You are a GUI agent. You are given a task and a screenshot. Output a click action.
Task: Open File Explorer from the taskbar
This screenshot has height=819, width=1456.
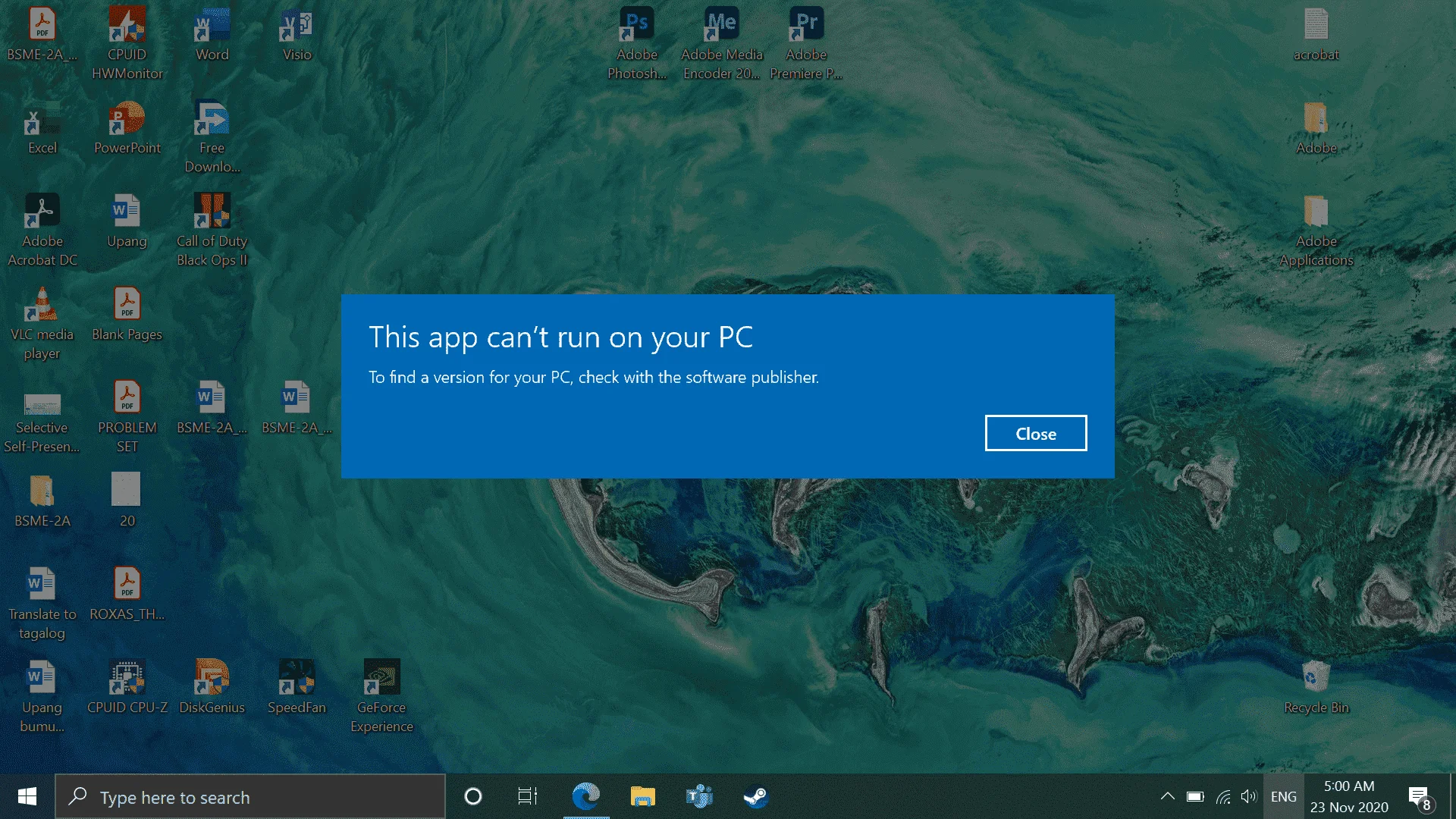(x=642, y=796)
